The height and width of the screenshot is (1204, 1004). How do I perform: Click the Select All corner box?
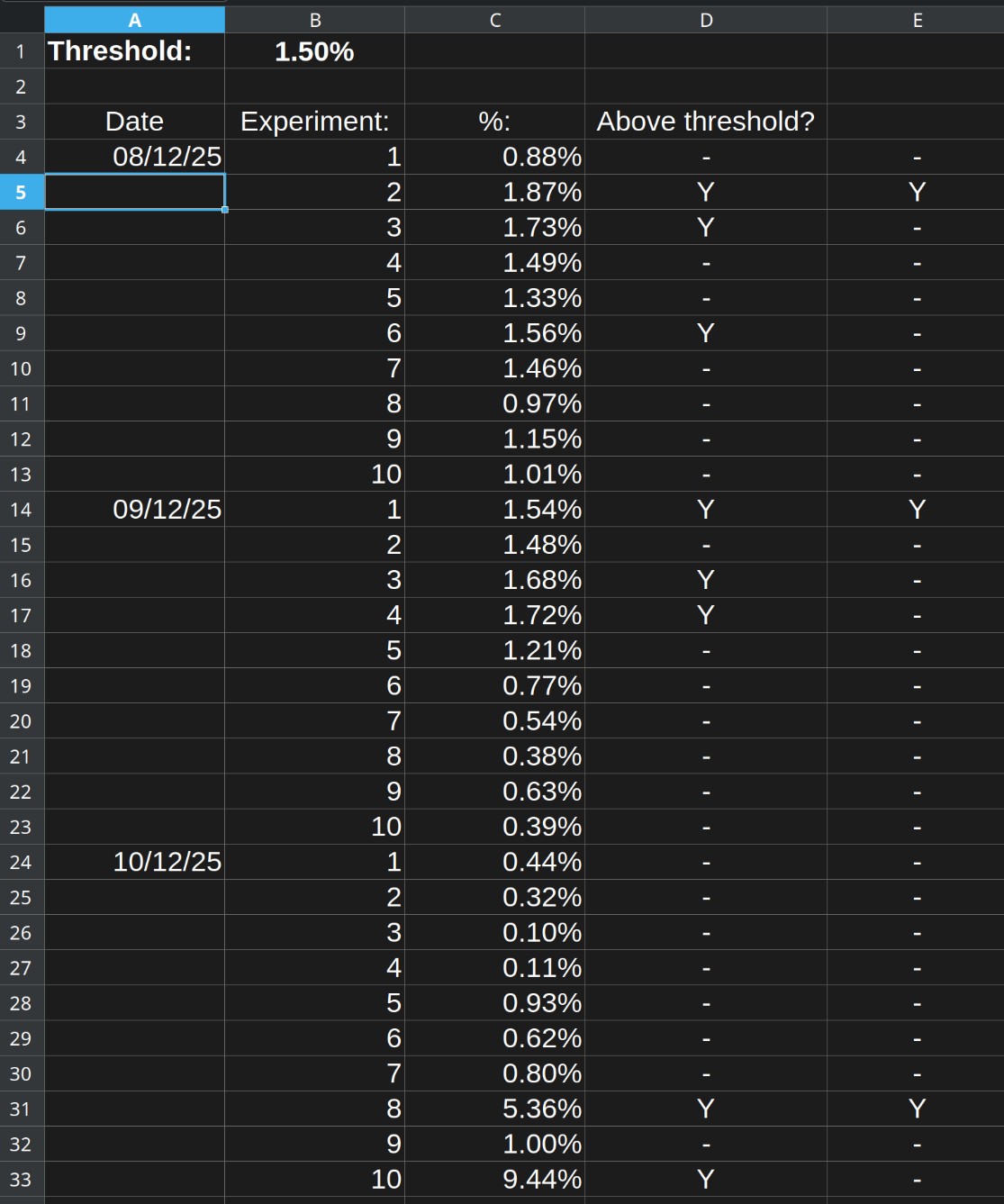21,20
